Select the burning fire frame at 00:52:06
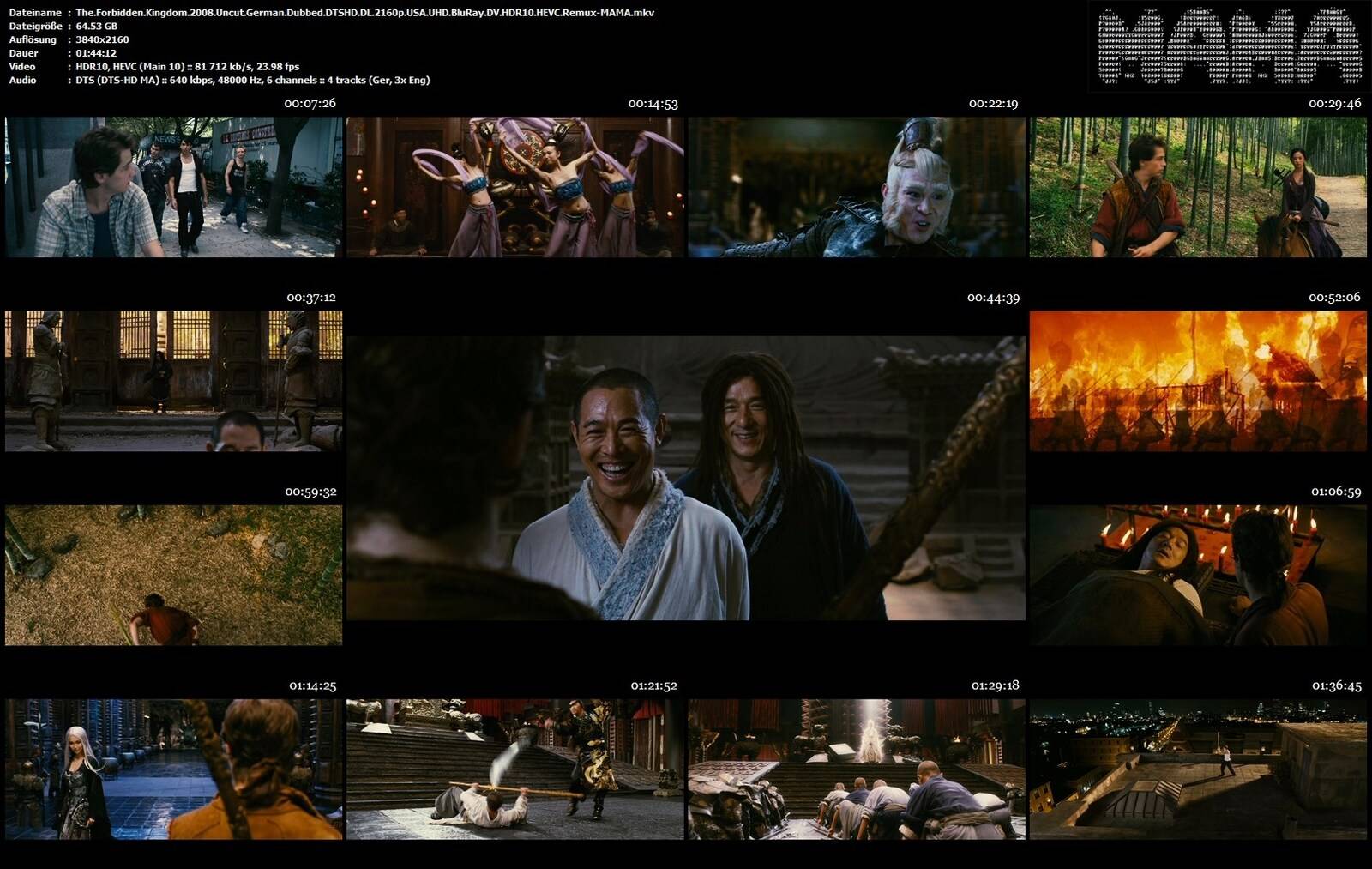1372x869 pixels. click(1198, 381)
